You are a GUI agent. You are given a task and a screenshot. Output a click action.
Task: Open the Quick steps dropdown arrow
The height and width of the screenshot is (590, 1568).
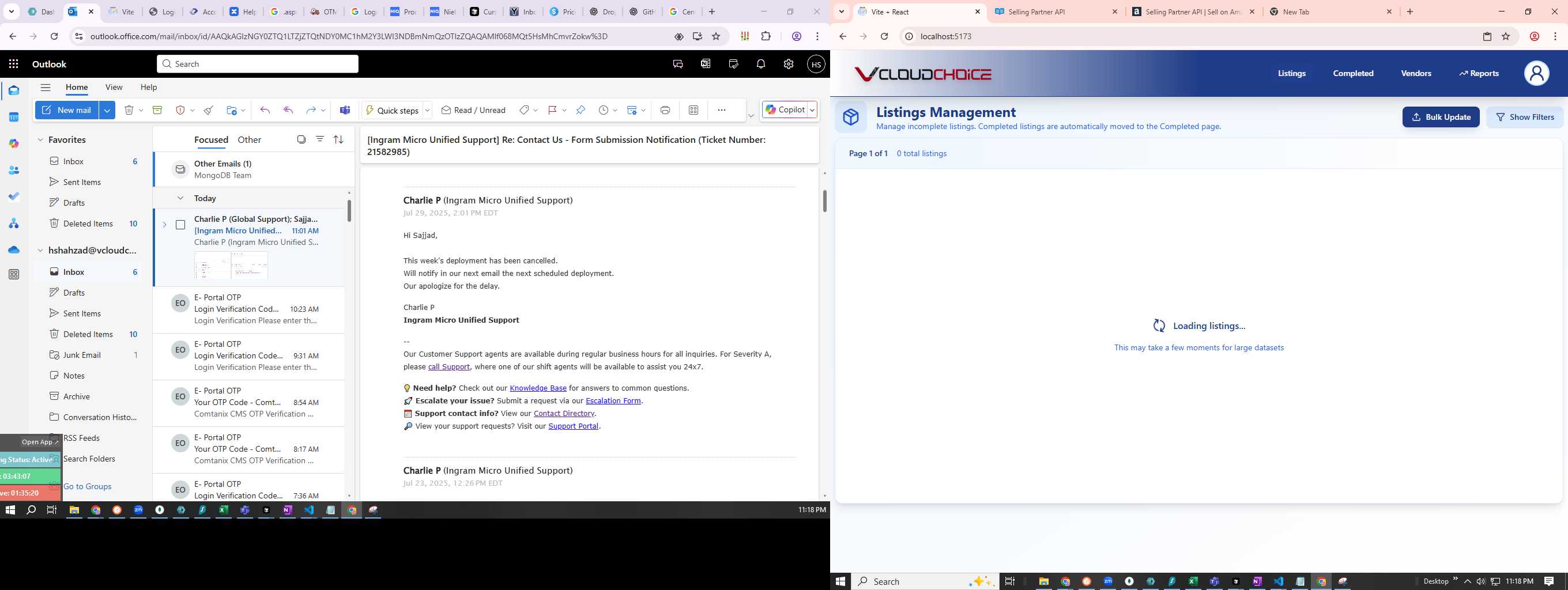[427, 110]
